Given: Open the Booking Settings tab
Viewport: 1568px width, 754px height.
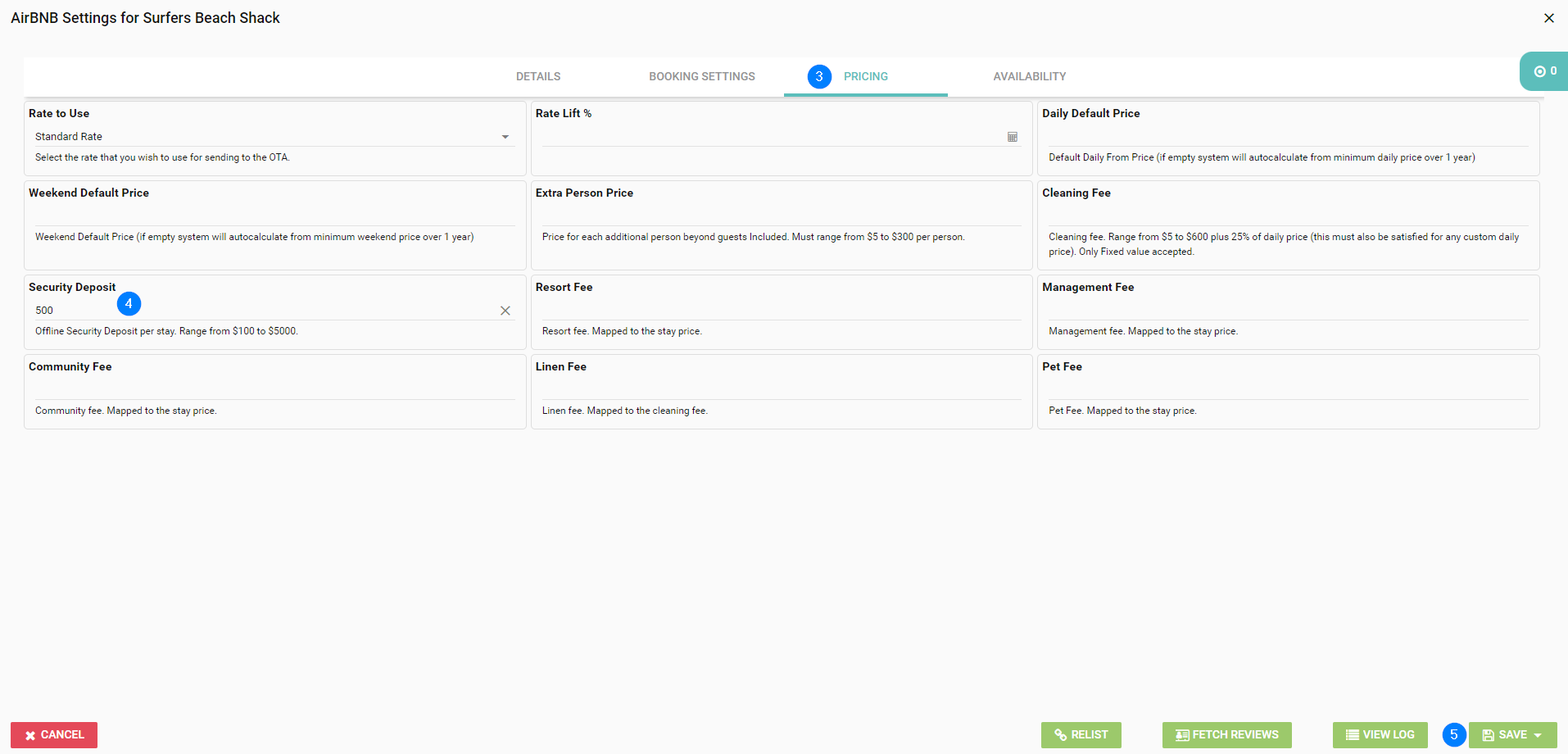Looking at the screenshot, I should [701, 76].
